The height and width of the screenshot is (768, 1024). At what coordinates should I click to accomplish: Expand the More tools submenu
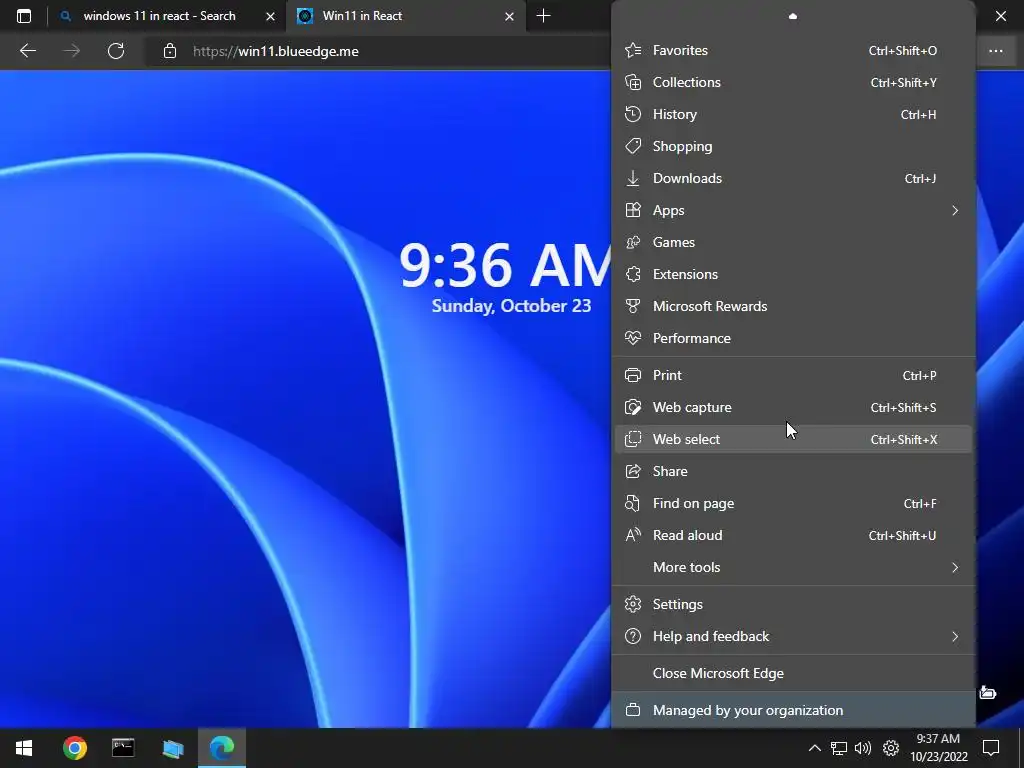click(x=955, y=568)
